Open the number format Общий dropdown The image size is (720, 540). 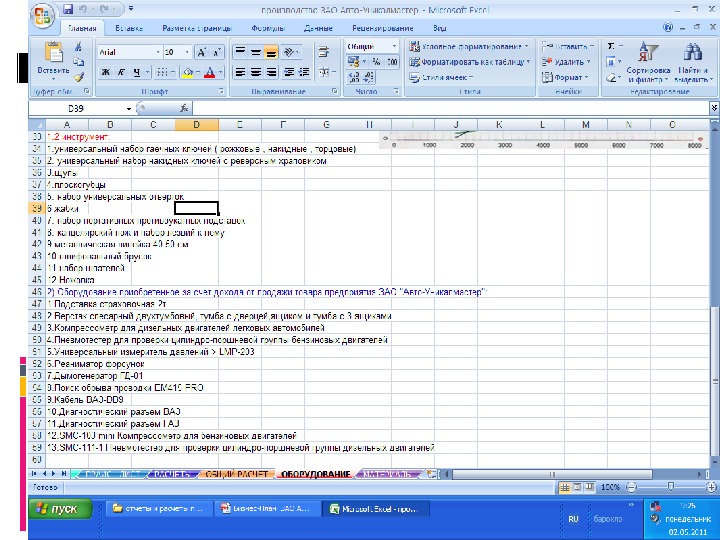click(394, 46)
